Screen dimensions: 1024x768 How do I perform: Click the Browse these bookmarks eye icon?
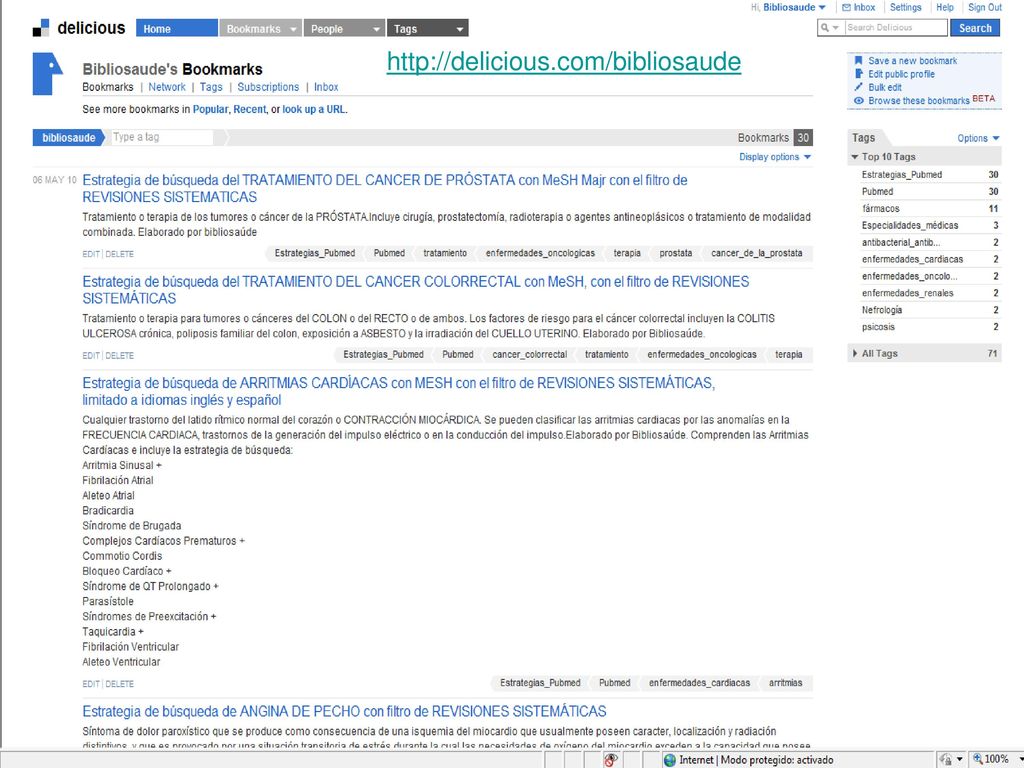tap(859, 101)
